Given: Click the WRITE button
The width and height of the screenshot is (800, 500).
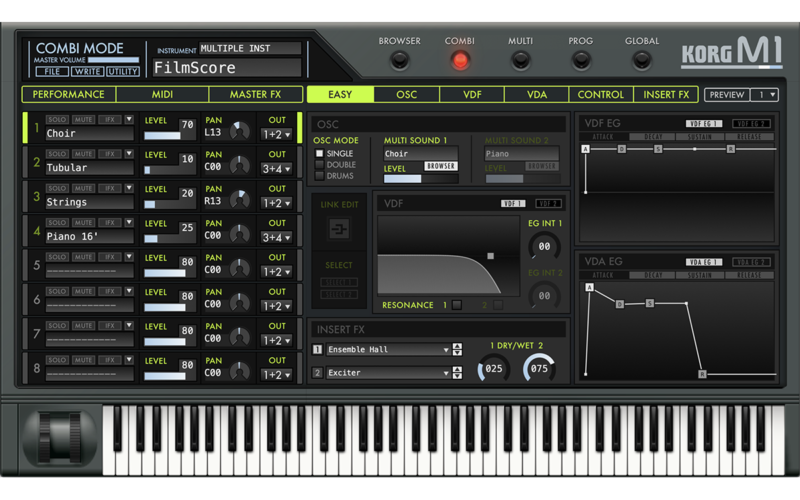Looking at the screenshot, I should pos(87,71).
